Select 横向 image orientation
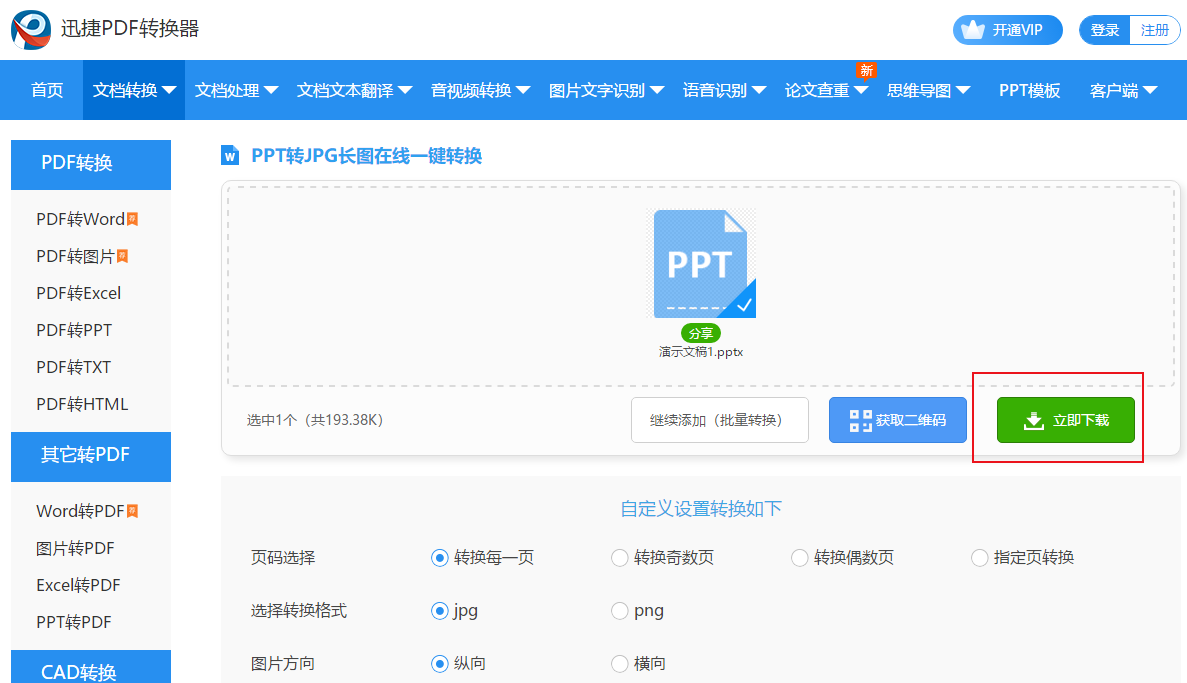This screenshot has height=683, width=1187. [620, 664]
